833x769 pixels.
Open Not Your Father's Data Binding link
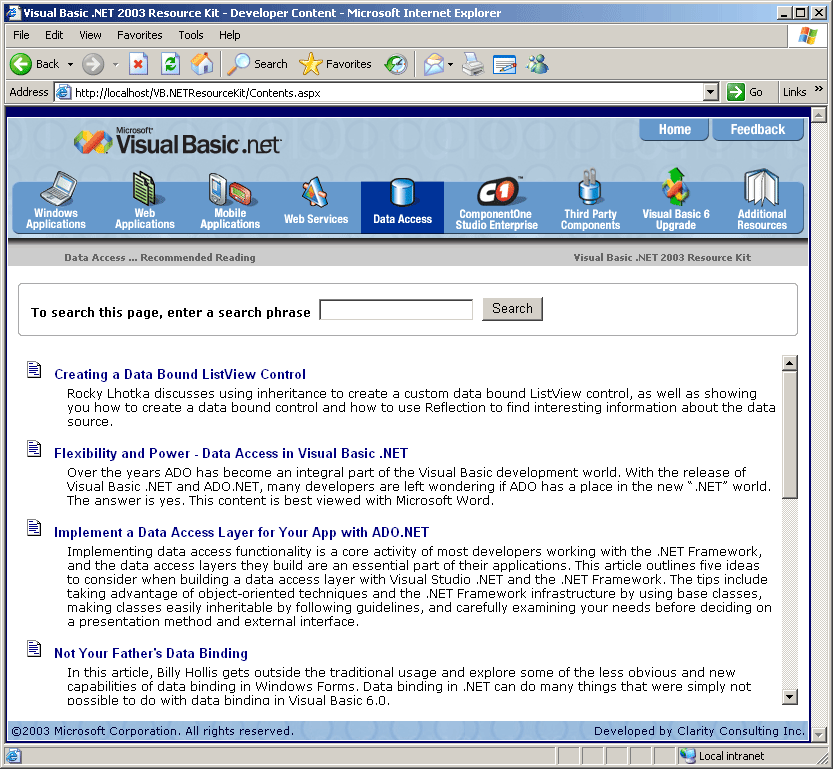pos(151,653)
